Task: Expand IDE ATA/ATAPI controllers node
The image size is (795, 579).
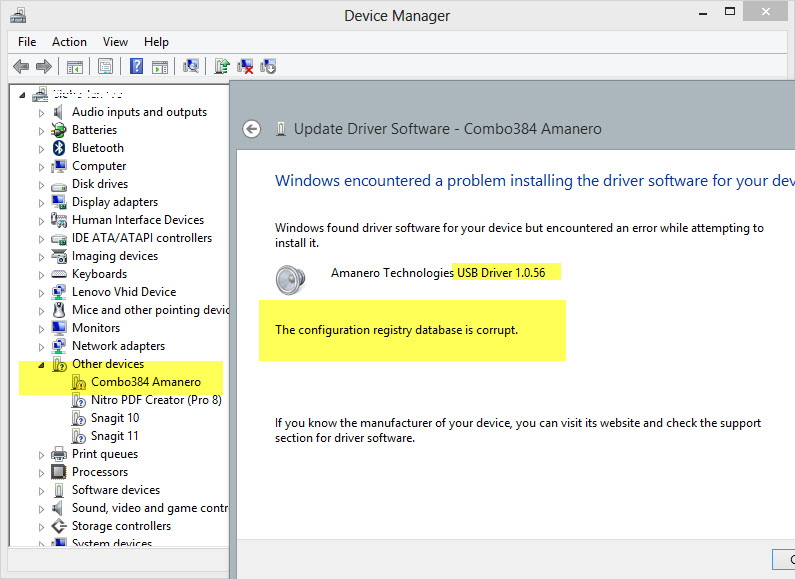Action: pos(42,239)
